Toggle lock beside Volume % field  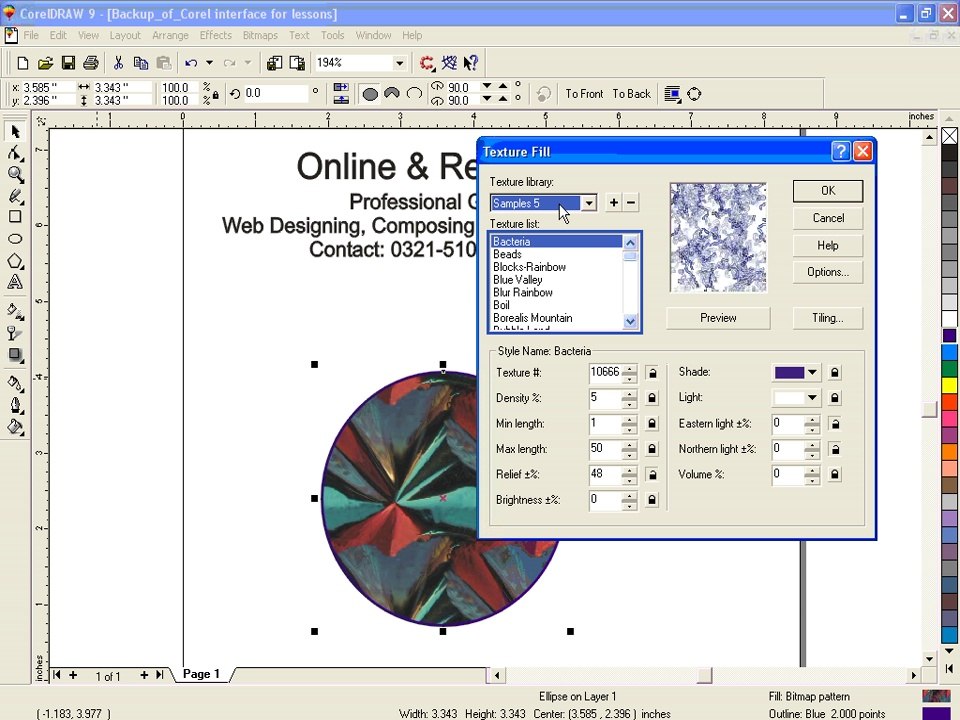tap(834, 474)
